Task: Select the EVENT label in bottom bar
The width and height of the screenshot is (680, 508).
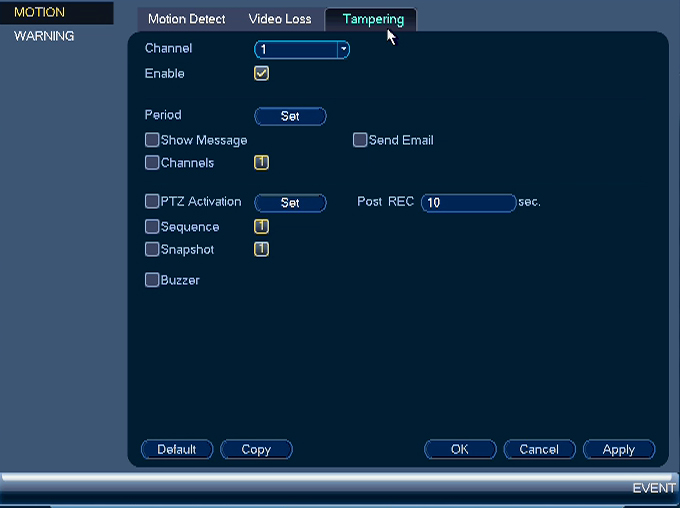Action: (x=654, y=488)
